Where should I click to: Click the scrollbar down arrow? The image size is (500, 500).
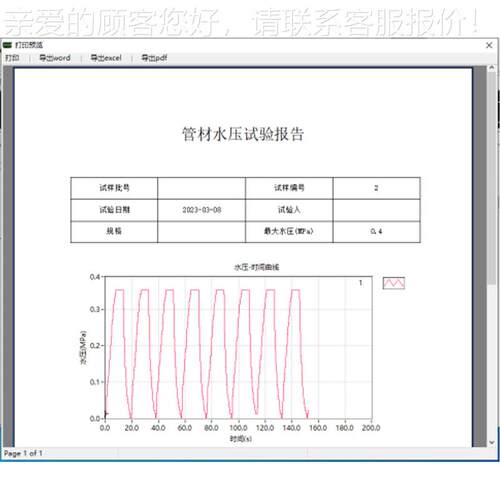coord(492,442)
